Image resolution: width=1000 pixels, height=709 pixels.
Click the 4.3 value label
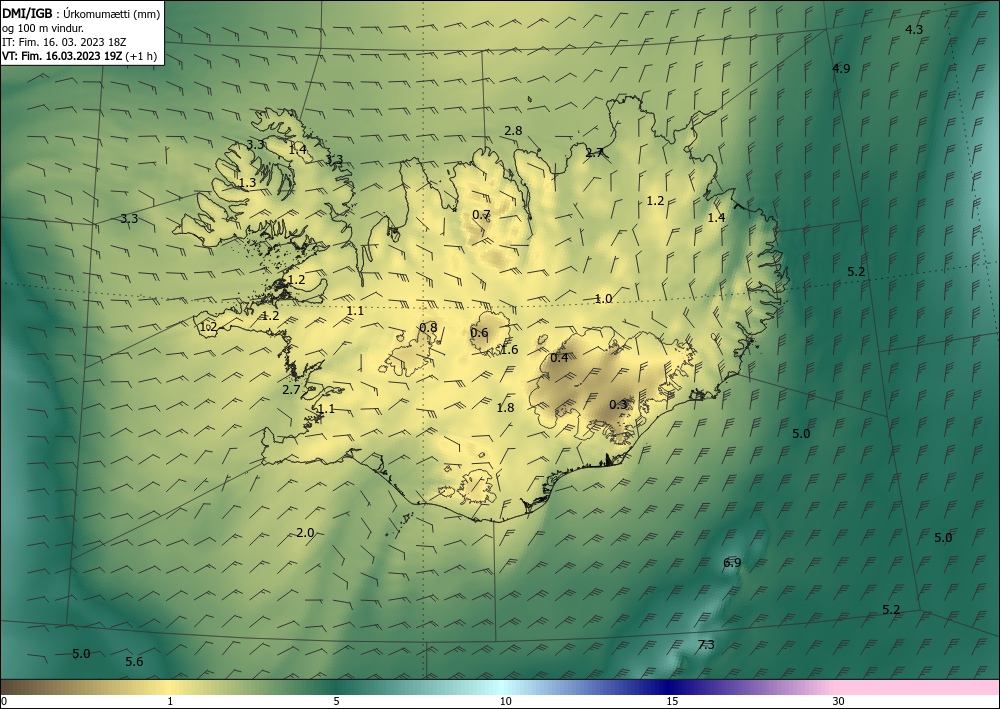pyautogui.click(x=914, y=29)
